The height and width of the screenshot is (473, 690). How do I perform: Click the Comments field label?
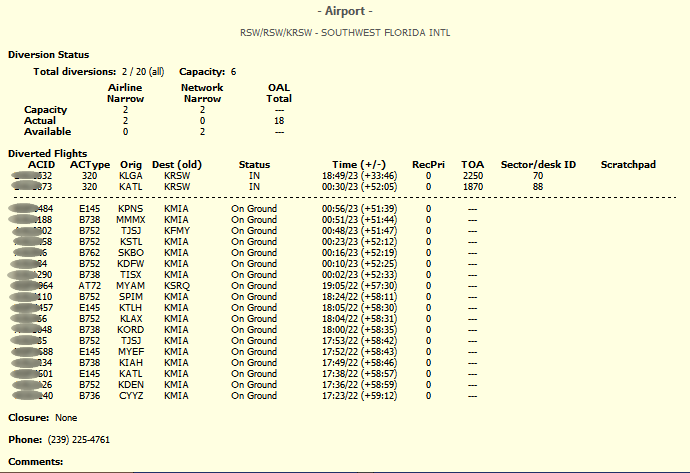(35, 461)
